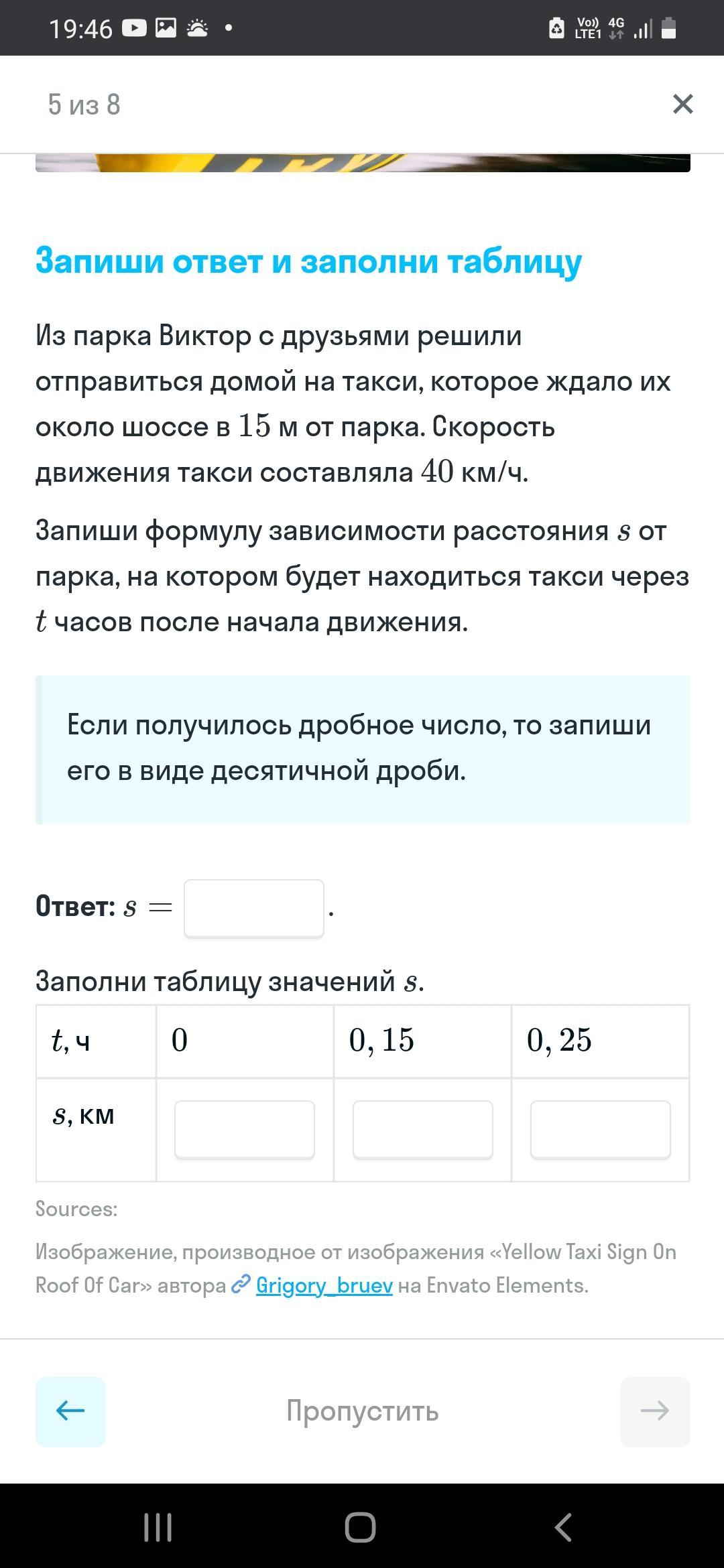
Task: Select the s input under t = 0
Action: pos(245,1129)
